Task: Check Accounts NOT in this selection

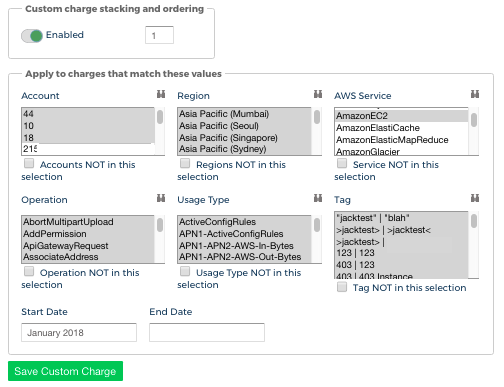Action: [29, 163]
